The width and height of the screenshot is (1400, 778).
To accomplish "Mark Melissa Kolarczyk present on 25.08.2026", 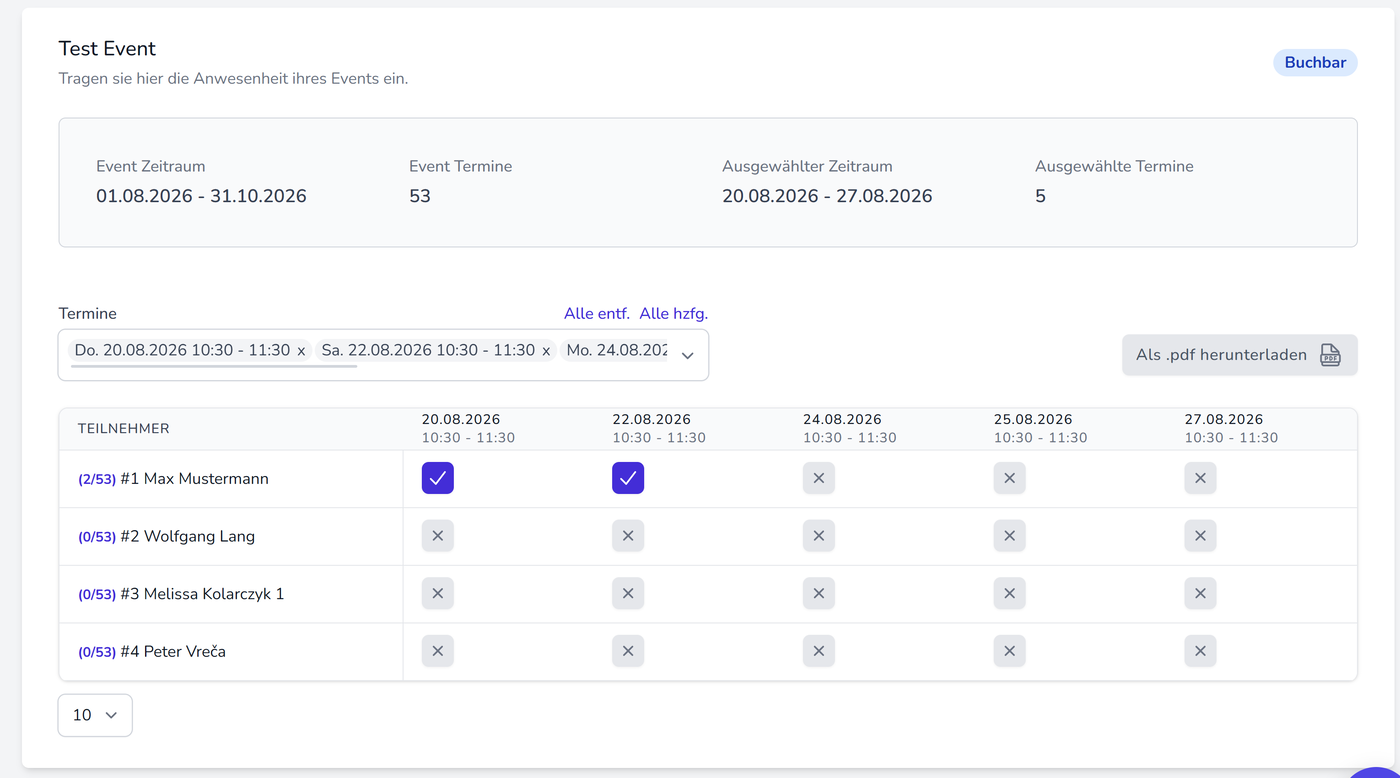I will point(1010,594).
